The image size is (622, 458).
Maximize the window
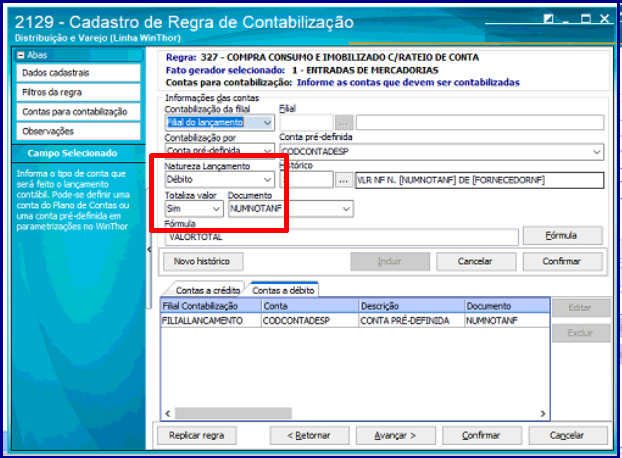586,19
